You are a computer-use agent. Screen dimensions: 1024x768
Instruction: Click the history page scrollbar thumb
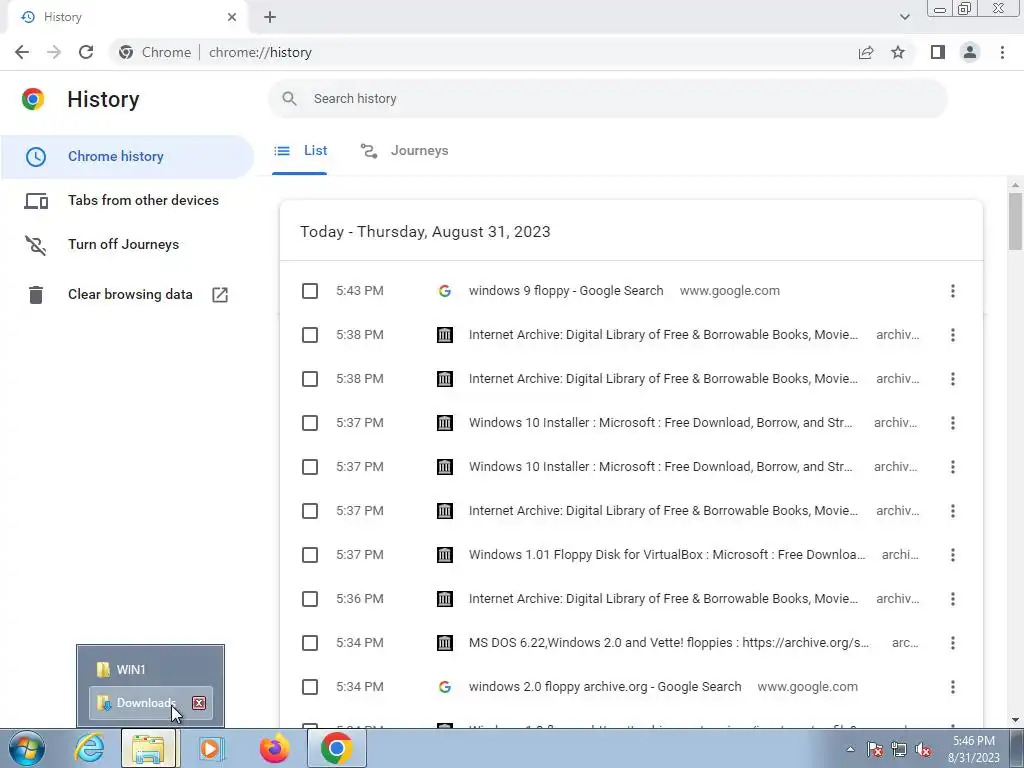[x=1015, y=221]
